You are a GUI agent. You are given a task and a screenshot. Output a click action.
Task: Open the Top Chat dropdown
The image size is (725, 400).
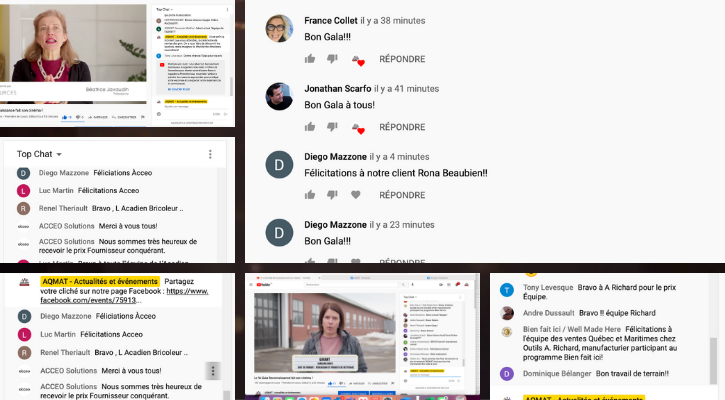tap(39, 154)
